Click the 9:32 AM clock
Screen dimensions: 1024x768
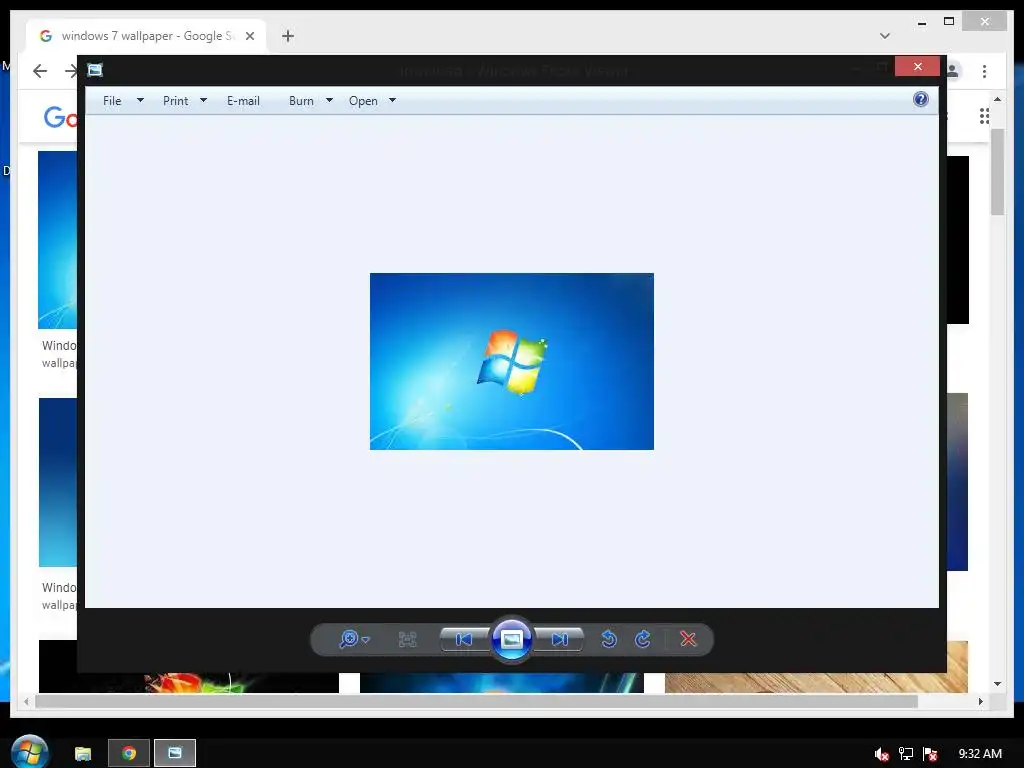980,754
